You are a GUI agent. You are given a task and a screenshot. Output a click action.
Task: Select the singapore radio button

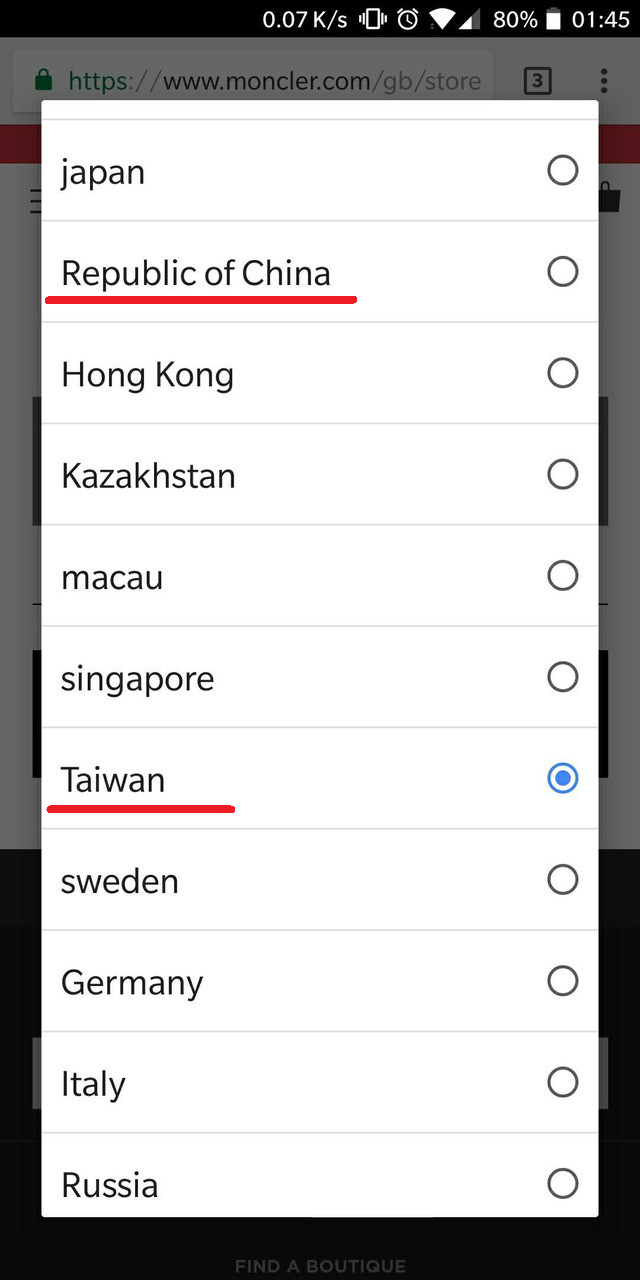click(562, 678)
